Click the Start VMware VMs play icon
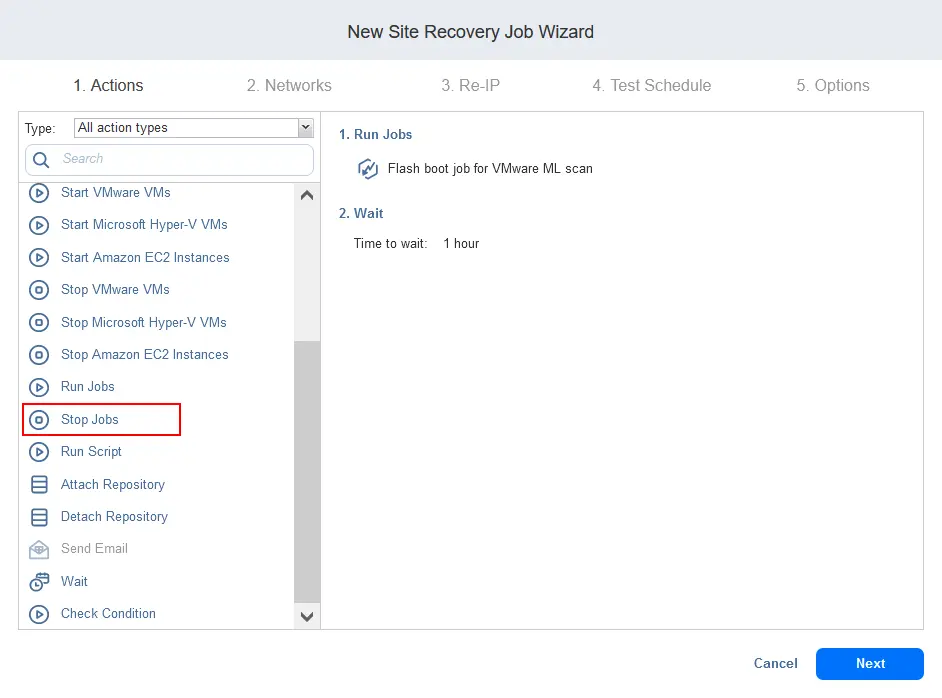942x698 pixels. 39,193
